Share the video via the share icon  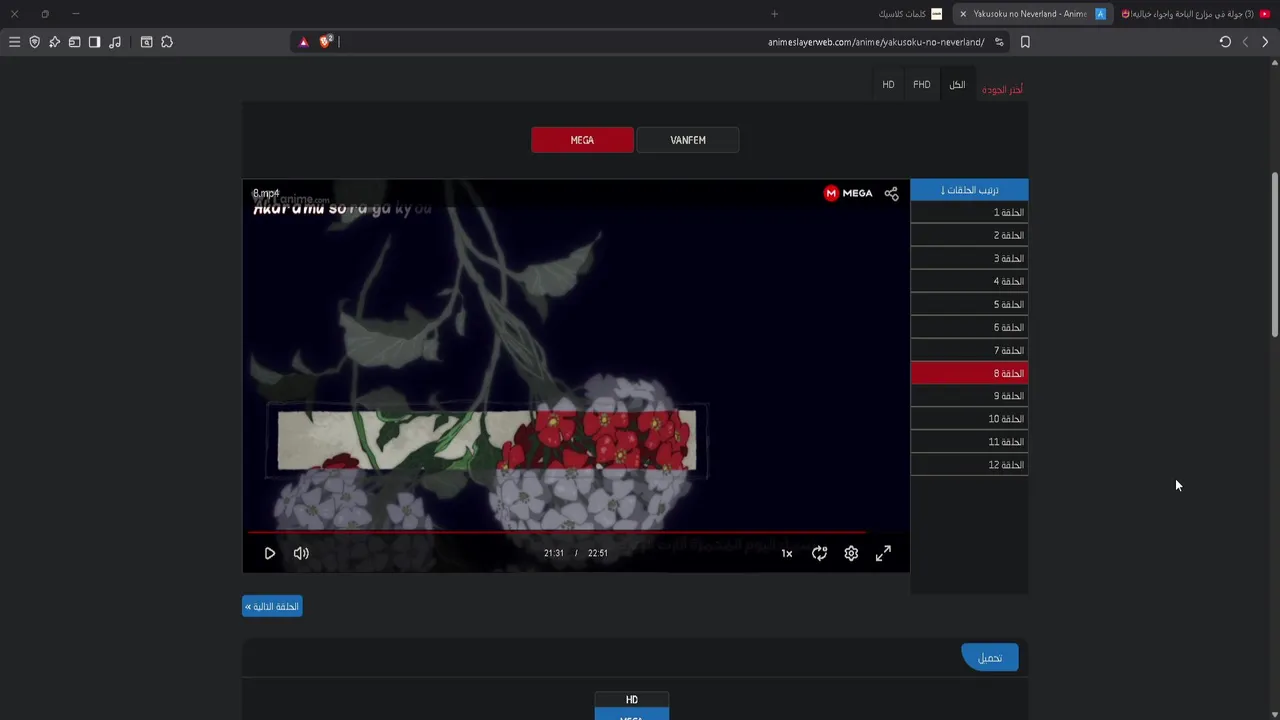pyautogui.click(x=891, y=193)
